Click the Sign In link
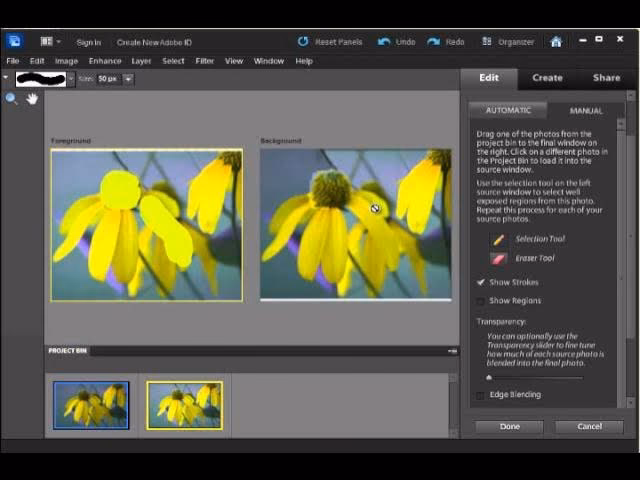 click(89, 42)
